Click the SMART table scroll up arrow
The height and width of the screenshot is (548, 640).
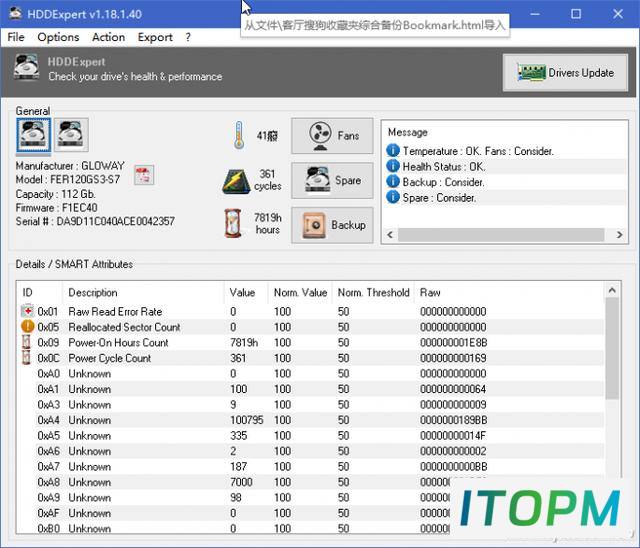pyautogui.click(x=612, y=290)
